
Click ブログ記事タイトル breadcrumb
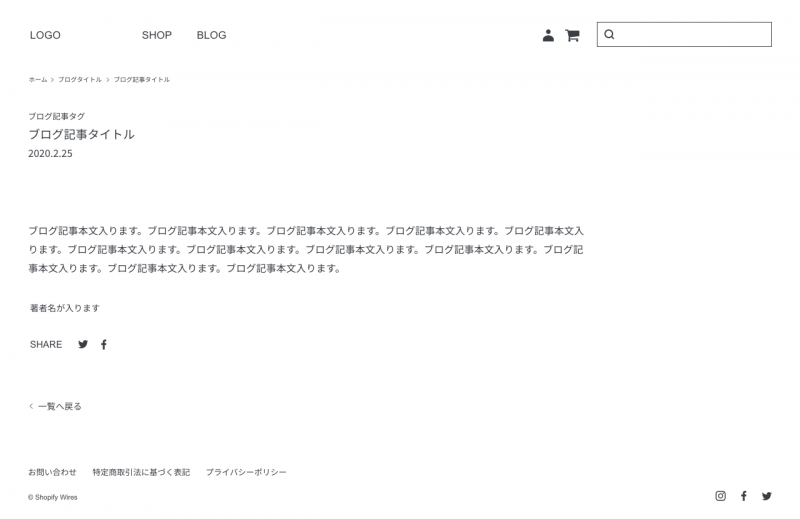tap(141, 80)
